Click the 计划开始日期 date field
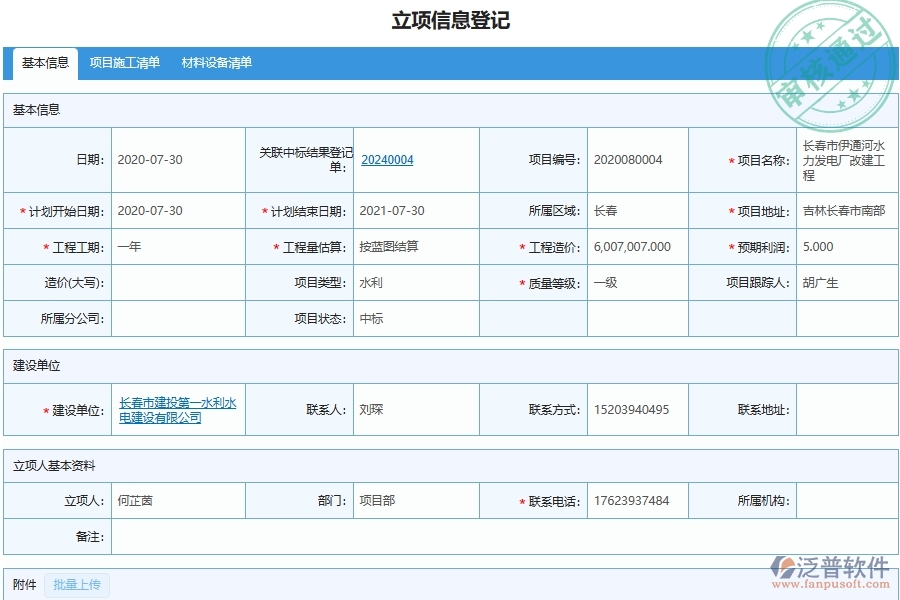The width and height of the screenshot is (900, 600). coord(180,211)
